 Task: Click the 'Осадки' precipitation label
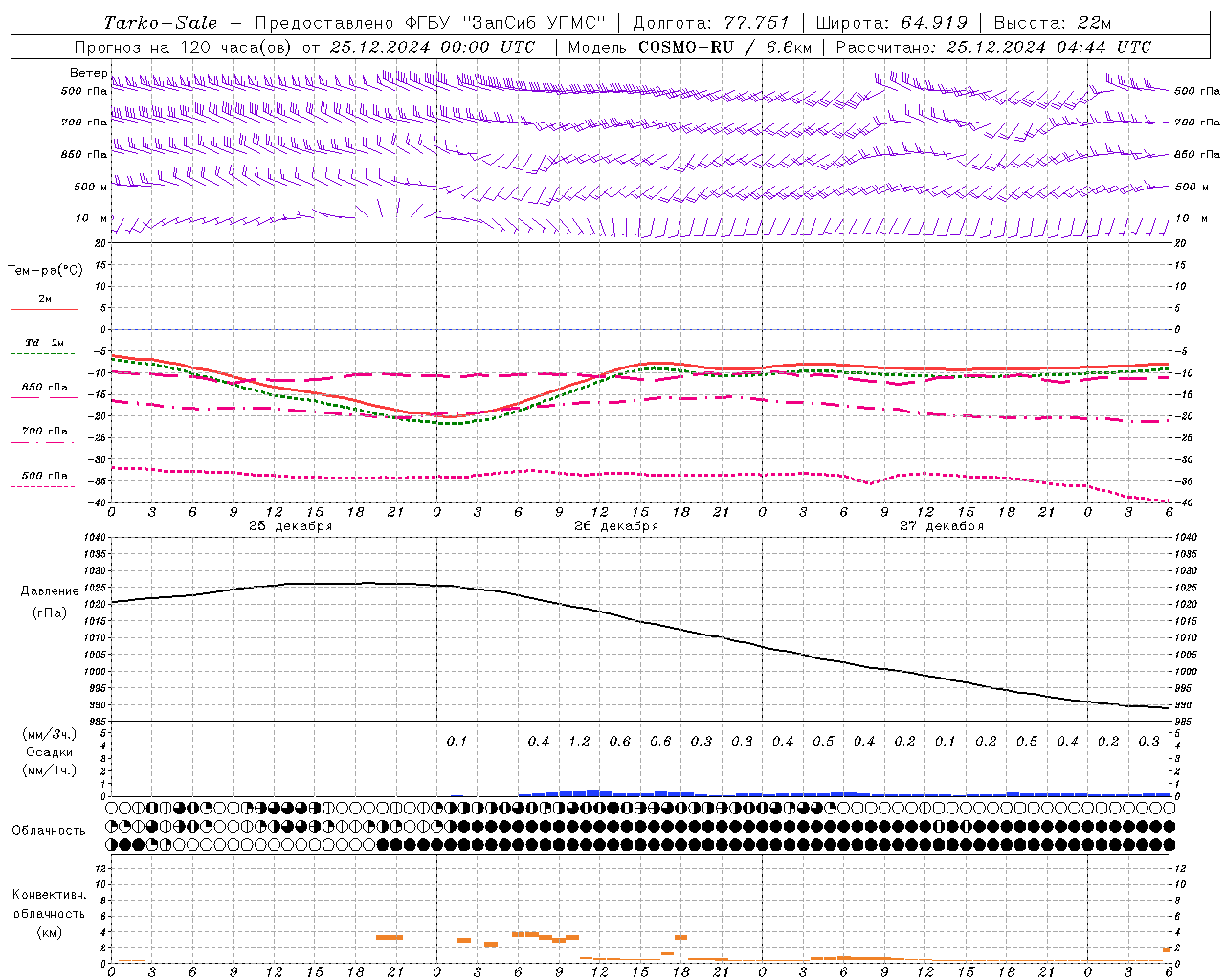coord(50,752)
